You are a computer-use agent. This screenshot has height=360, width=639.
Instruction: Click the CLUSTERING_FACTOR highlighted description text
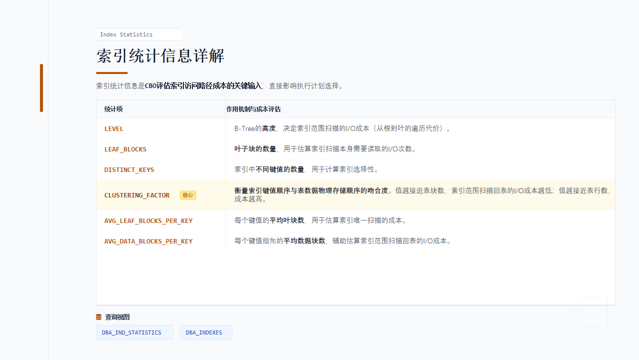[x=422, y=195]
